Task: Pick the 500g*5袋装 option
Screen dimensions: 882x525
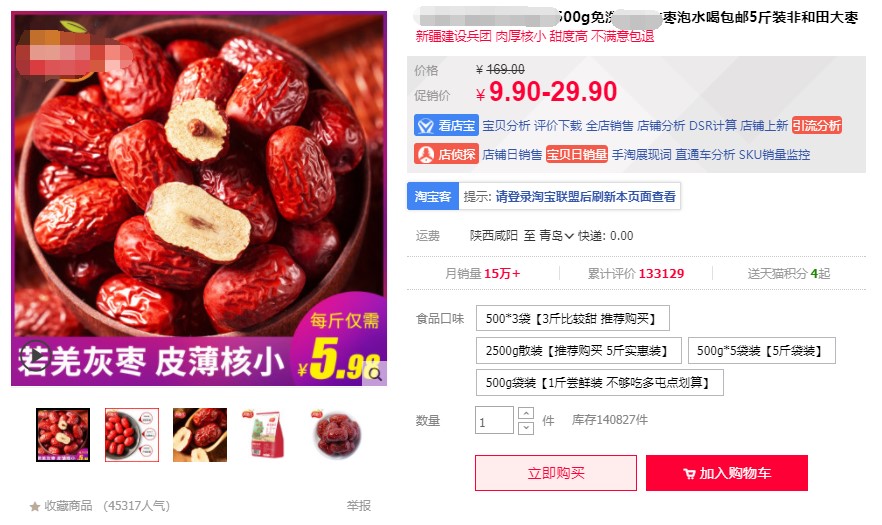Action: click(x=762, y=351)
